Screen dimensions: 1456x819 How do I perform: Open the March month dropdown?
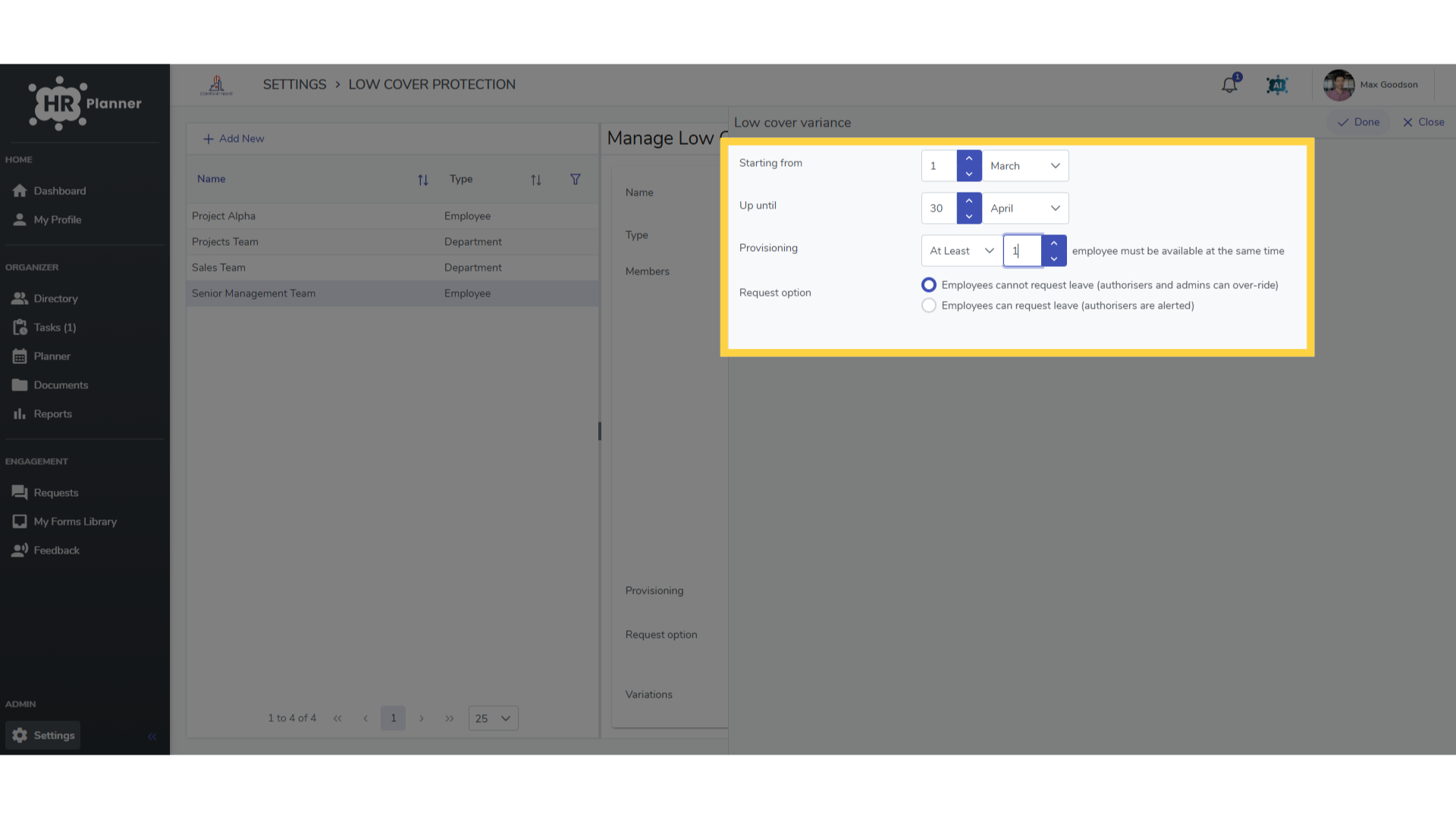[x=1025, y=166]
